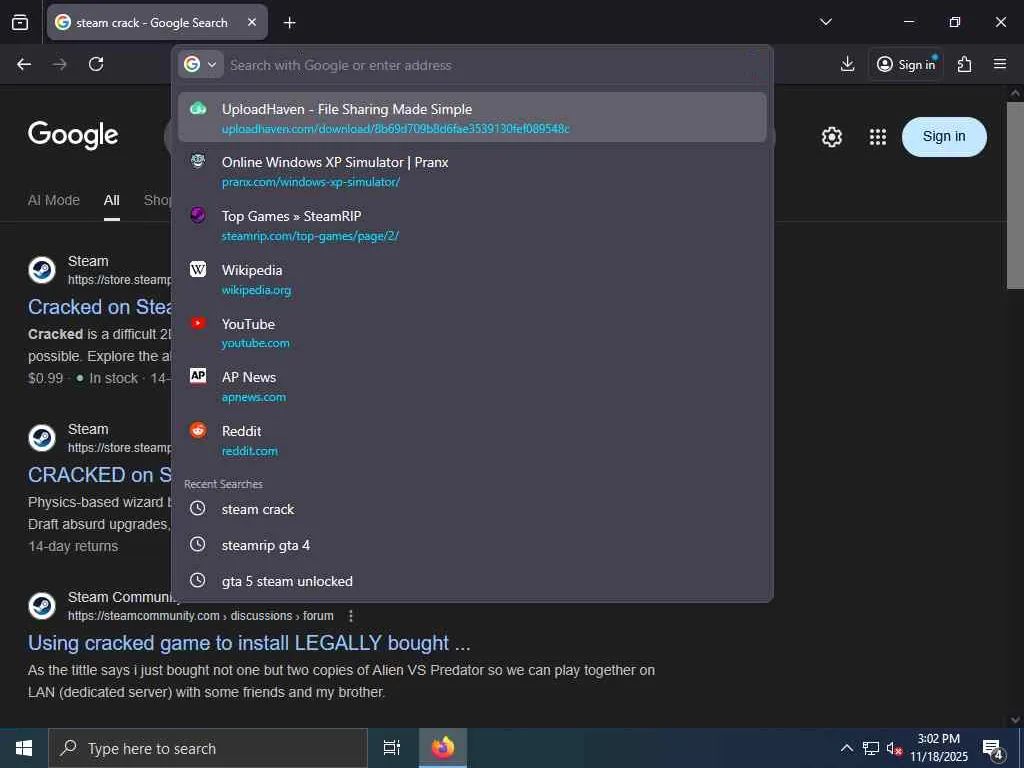Select the Reddit suggestion
Image resolution: width=1024 pixels, height=768 pixels.
(x=472, y=440)
